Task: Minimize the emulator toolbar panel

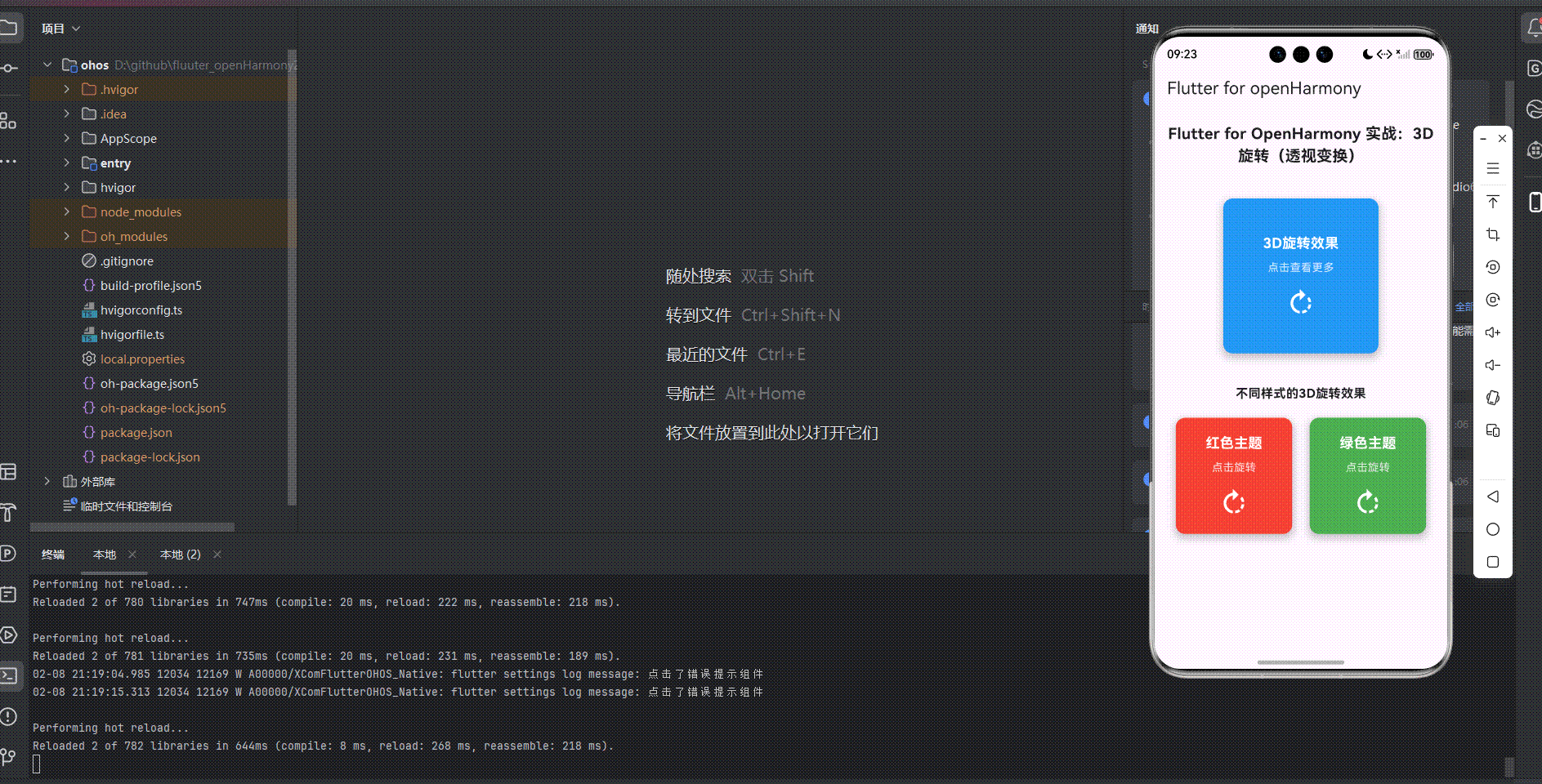Action: pyautogui.click(x=1483, y=139)
